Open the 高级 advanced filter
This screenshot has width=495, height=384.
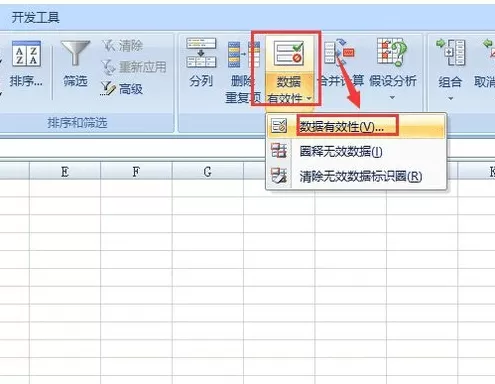tap(122, 89)
